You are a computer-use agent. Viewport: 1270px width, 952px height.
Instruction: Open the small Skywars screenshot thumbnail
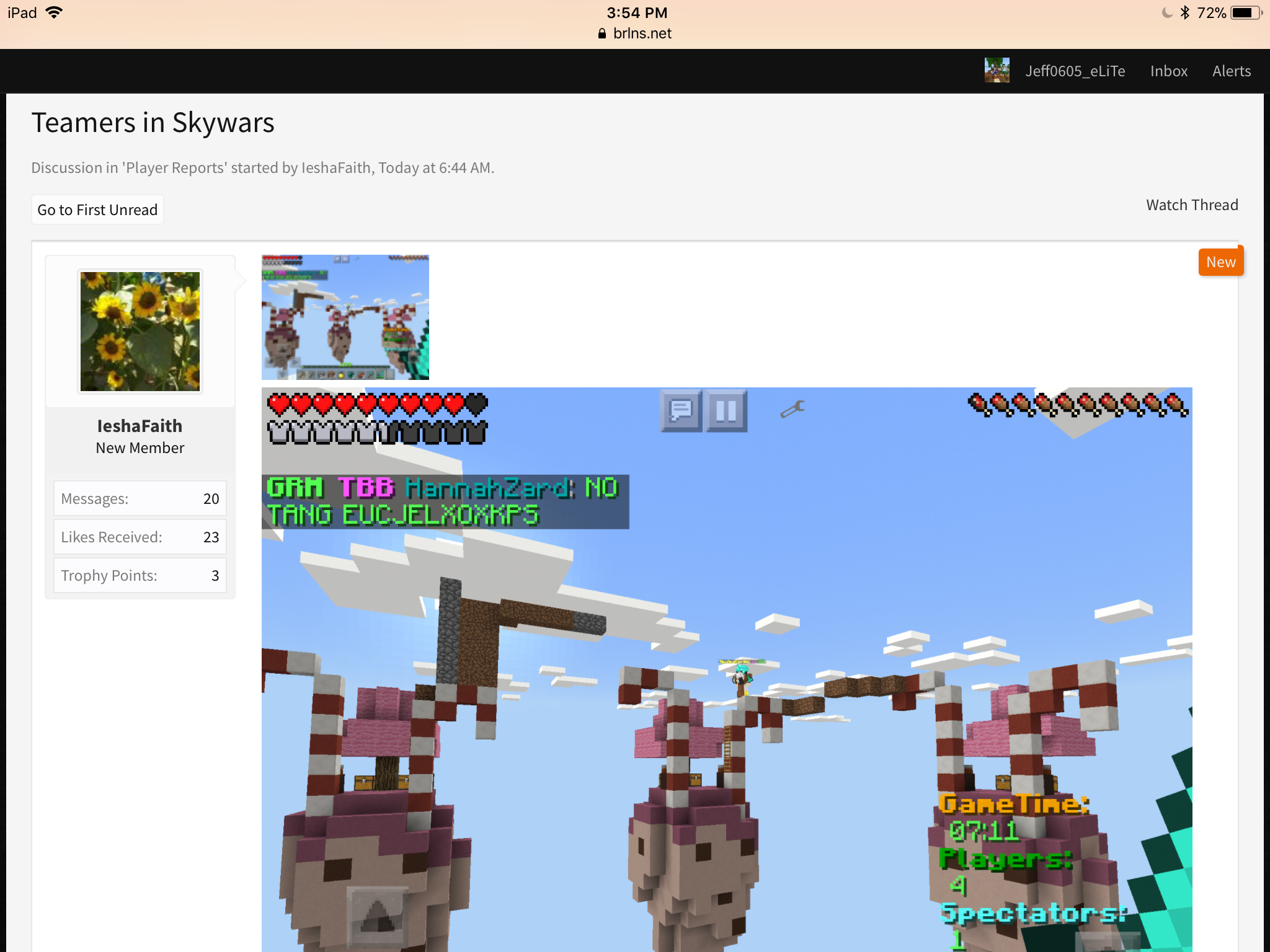point(345,317)
